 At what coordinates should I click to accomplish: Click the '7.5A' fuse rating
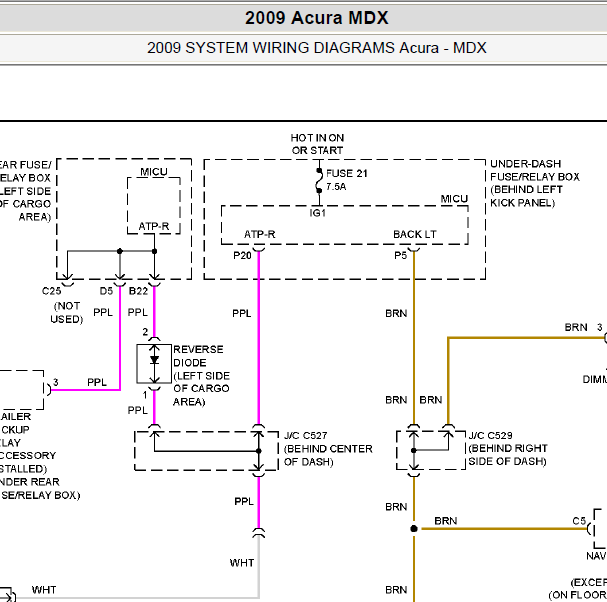(336, 187)
